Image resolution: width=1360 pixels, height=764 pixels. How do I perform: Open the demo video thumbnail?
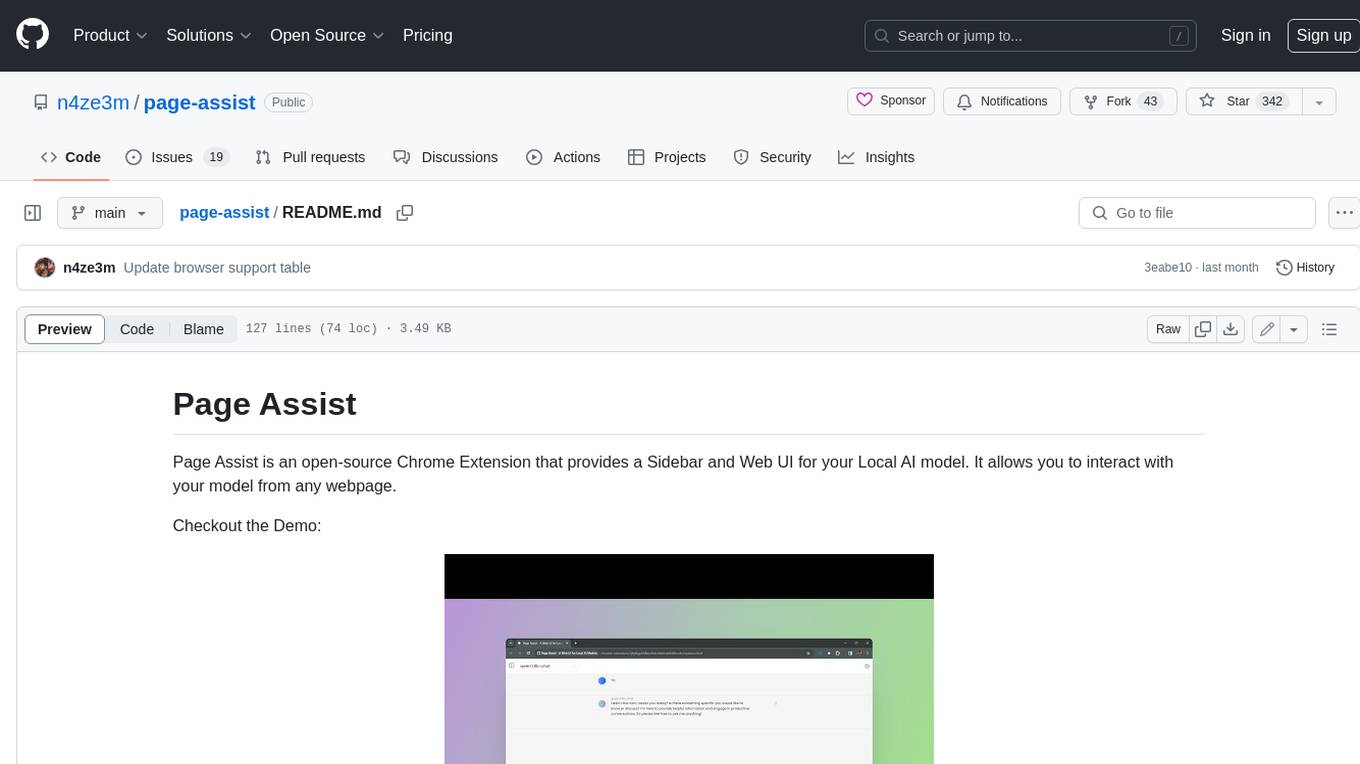(x=689, y=659)
